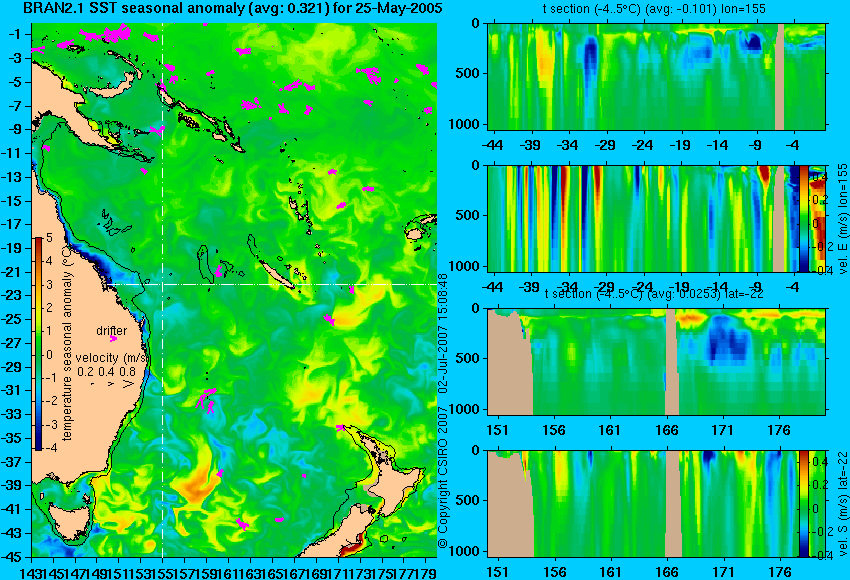850x580 pixels.
Task: Click the 'drifter' legend label
Action: [x=112, y=331]
